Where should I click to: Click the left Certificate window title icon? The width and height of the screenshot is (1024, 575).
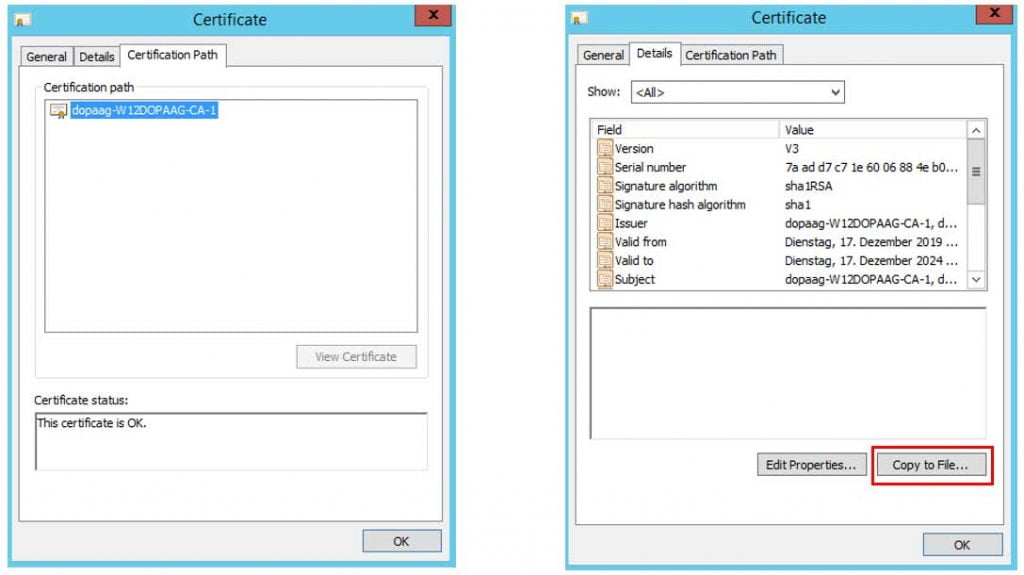pyautogui.click(x=21, y=20)
